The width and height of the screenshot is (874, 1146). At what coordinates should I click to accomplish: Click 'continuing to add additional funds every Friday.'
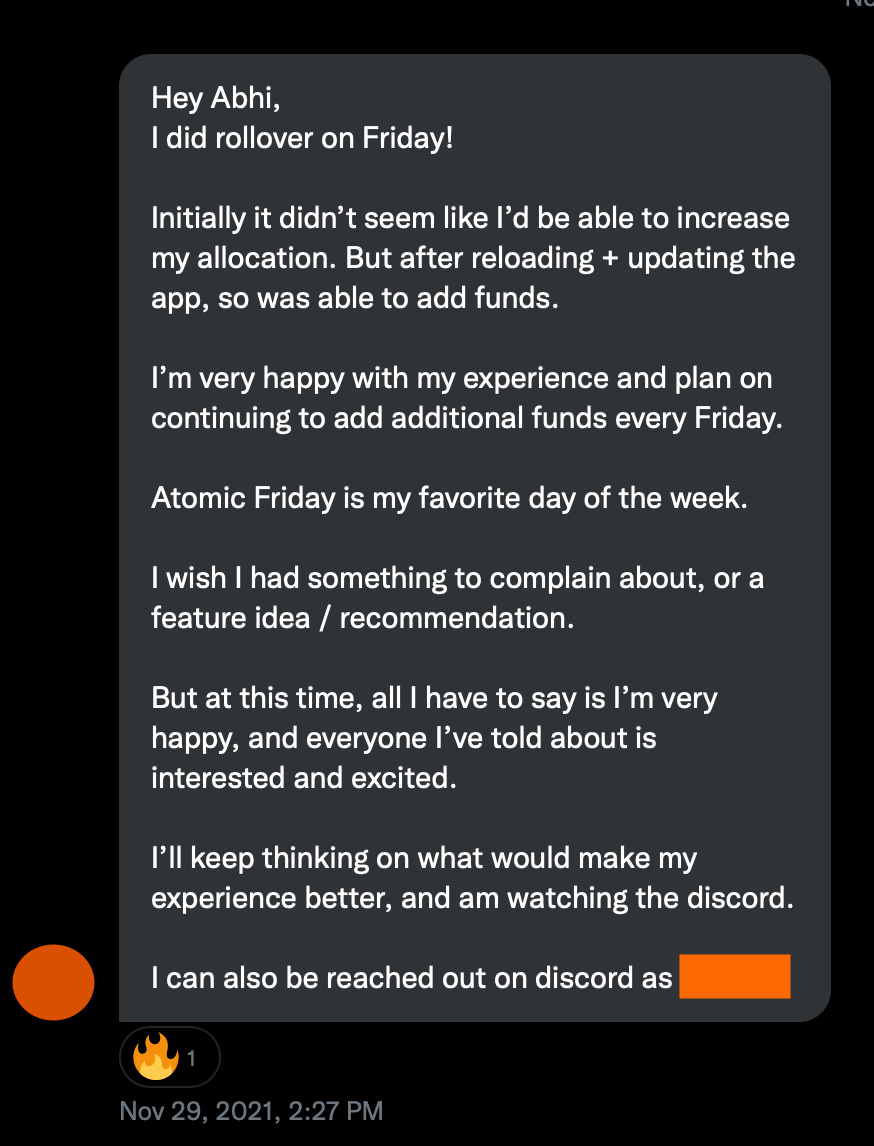[x=467, y=418]
